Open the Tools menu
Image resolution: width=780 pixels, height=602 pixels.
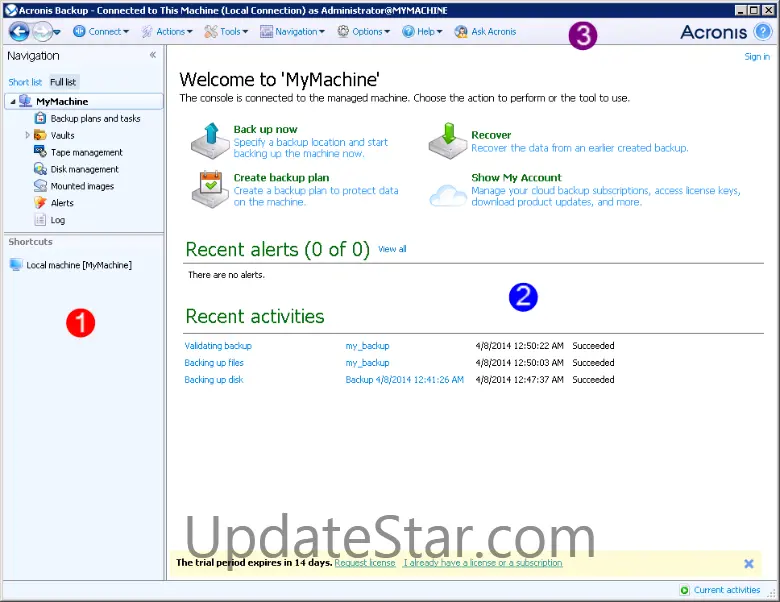[226, 31]
